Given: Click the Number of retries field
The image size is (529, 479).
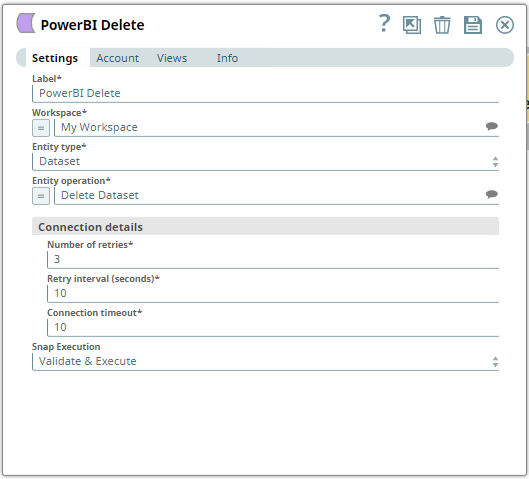Looking at the screenshot, I should click(x=273, y=259).
